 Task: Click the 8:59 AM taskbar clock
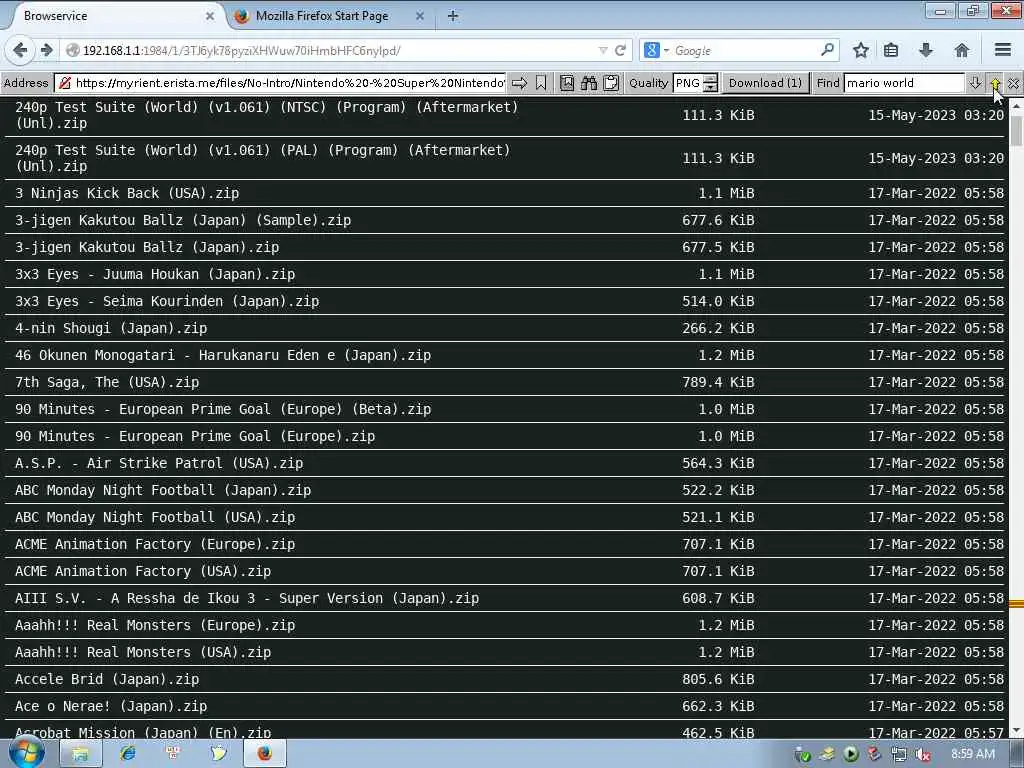972,754
